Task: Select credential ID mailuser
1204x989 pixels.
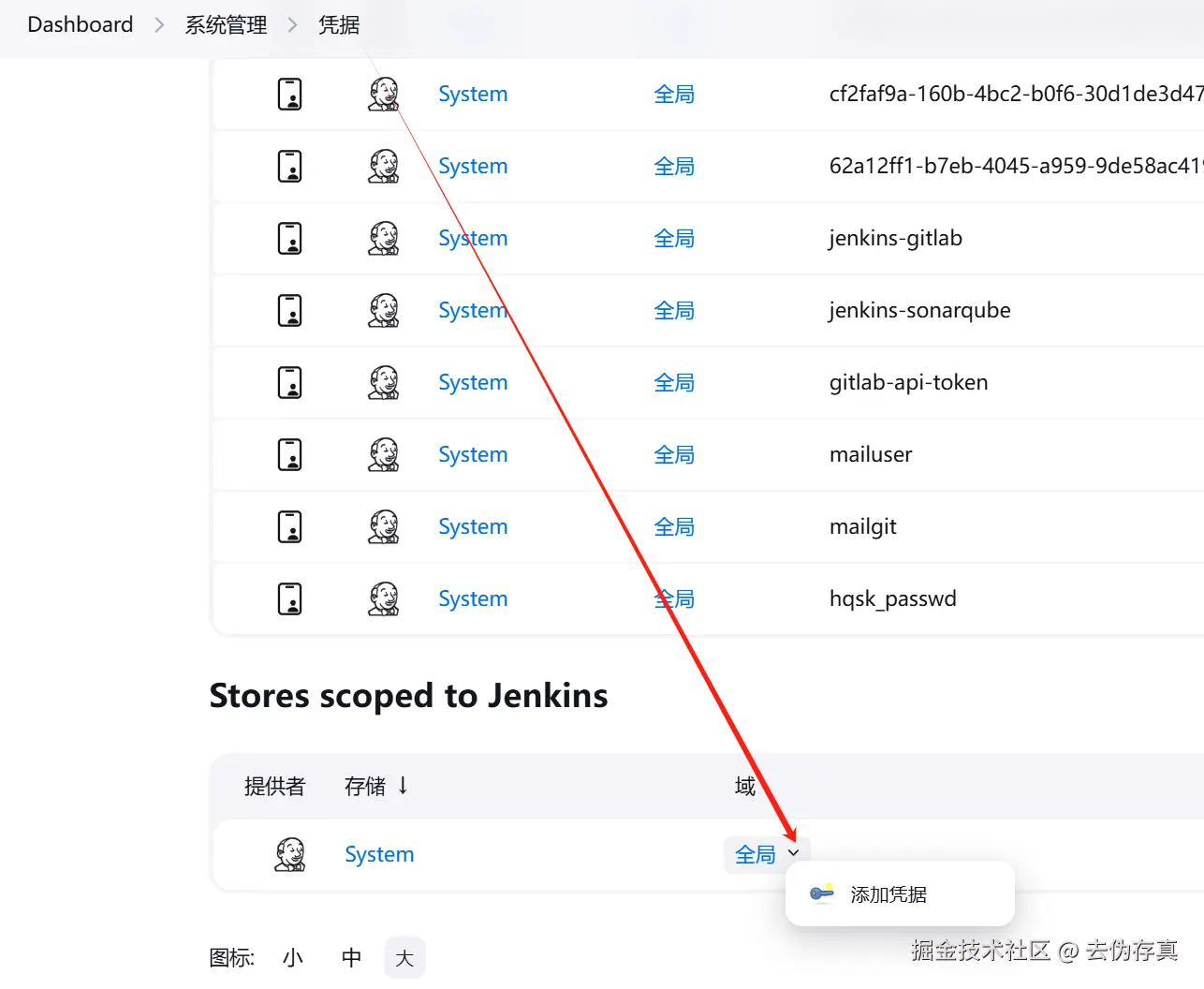Action: point(871,455)
